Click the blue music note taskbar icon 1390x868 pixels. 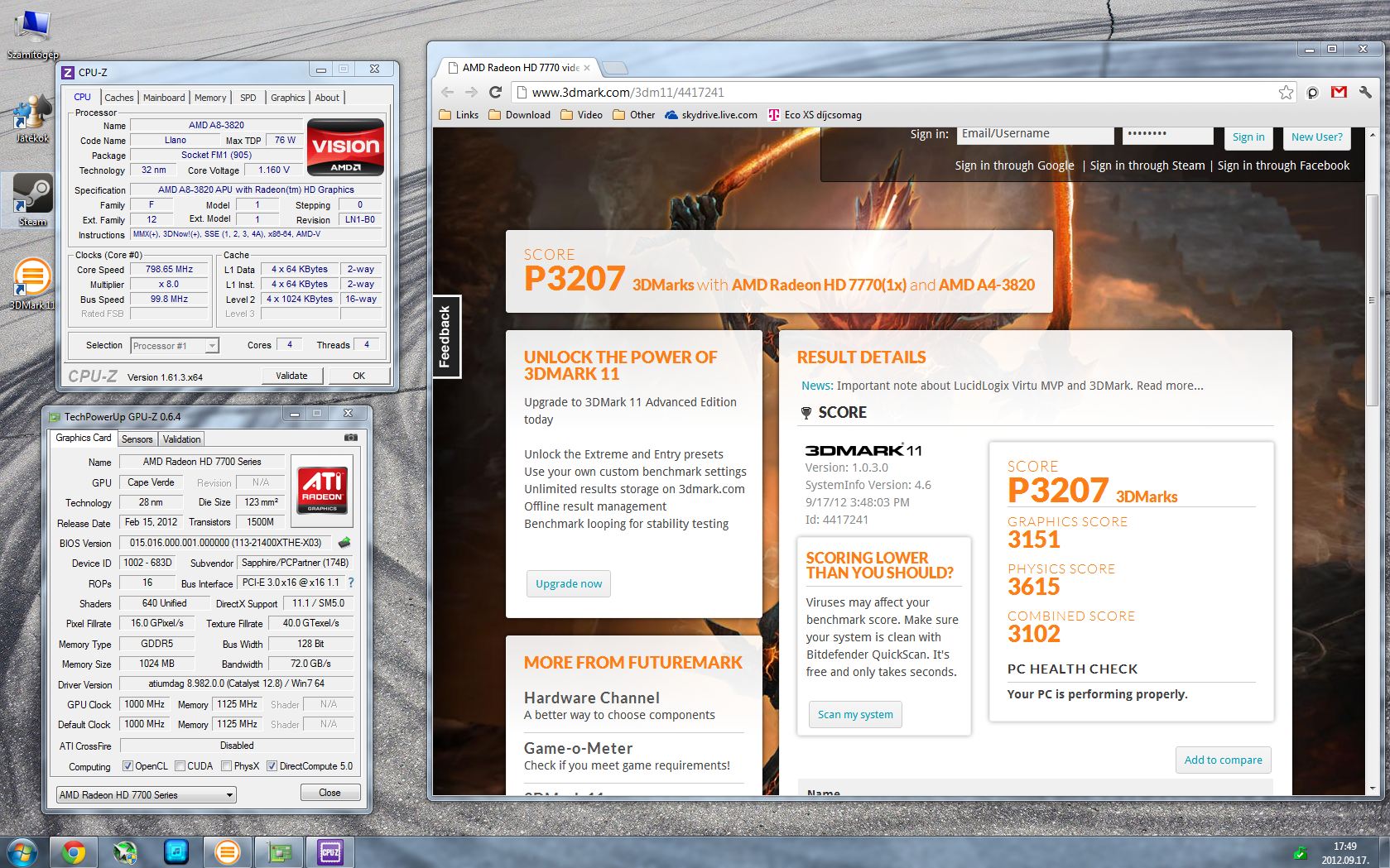pyautogui.click(x=176, y=852)
